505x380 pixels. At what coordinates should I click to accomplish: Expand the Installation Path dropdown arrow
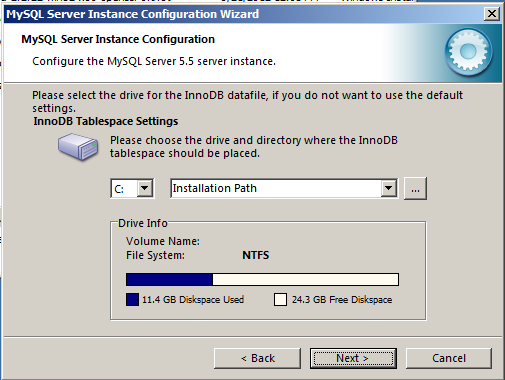[x=388, y=188]
